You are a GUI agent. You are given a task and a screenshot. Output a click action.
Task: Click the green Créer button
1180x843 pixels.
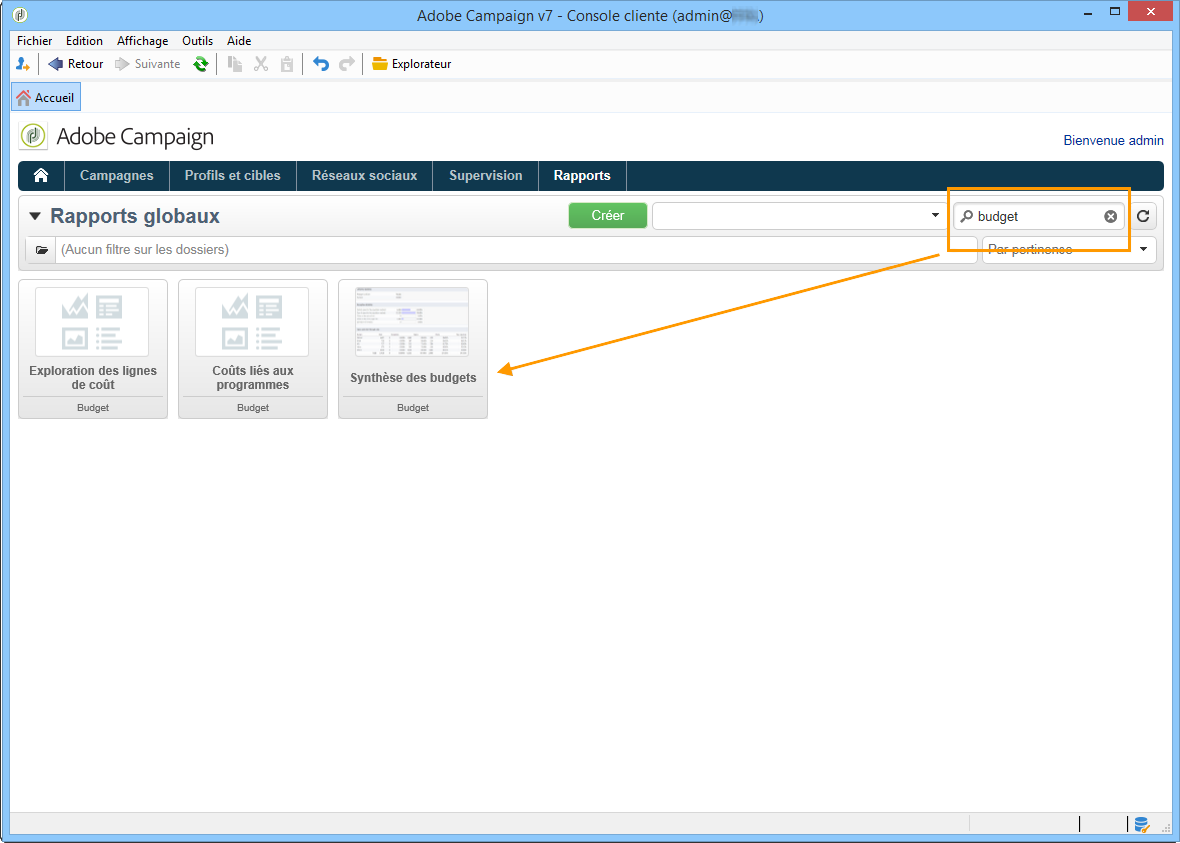(608, 215)
